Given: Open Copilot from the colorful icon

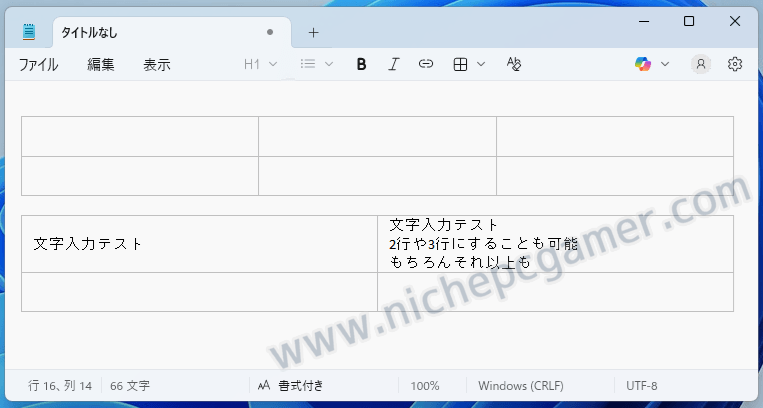Looking at the screenshot, I should (x=643, y=64).
